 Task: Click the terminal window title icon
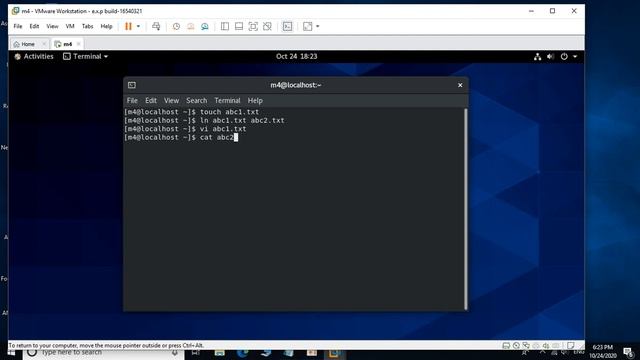132,85
